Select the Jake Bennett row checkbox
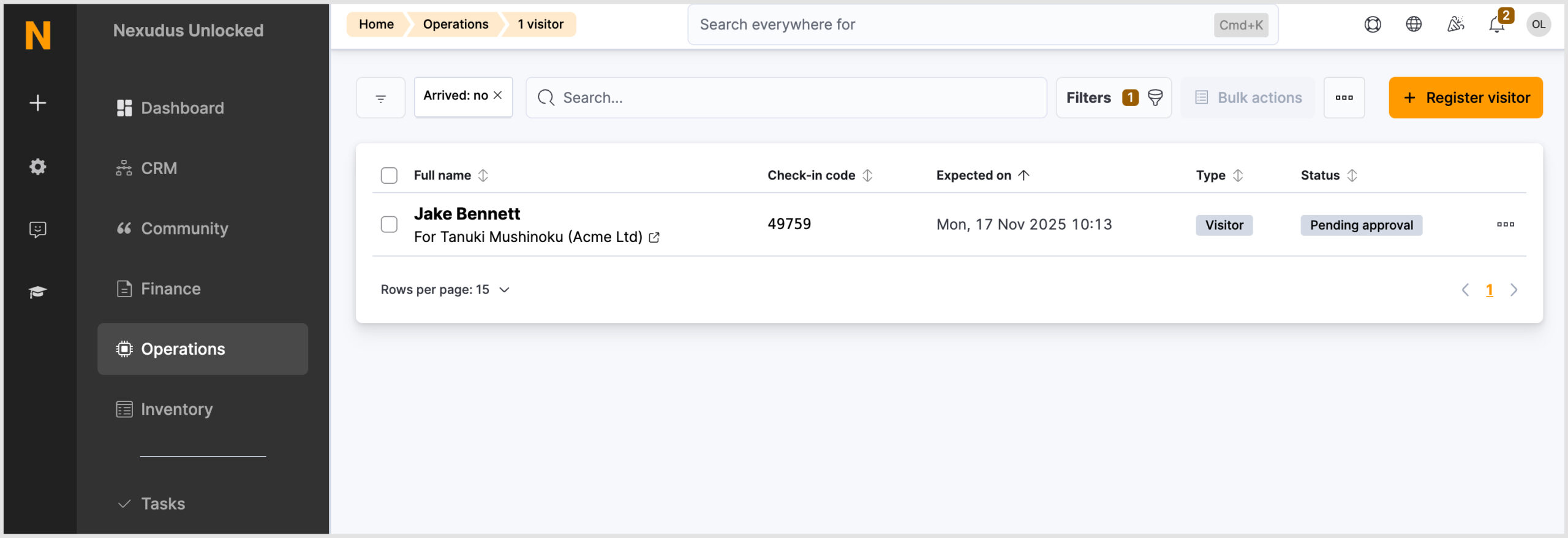Screen dimensions: 1568x538 coord(389,224)
